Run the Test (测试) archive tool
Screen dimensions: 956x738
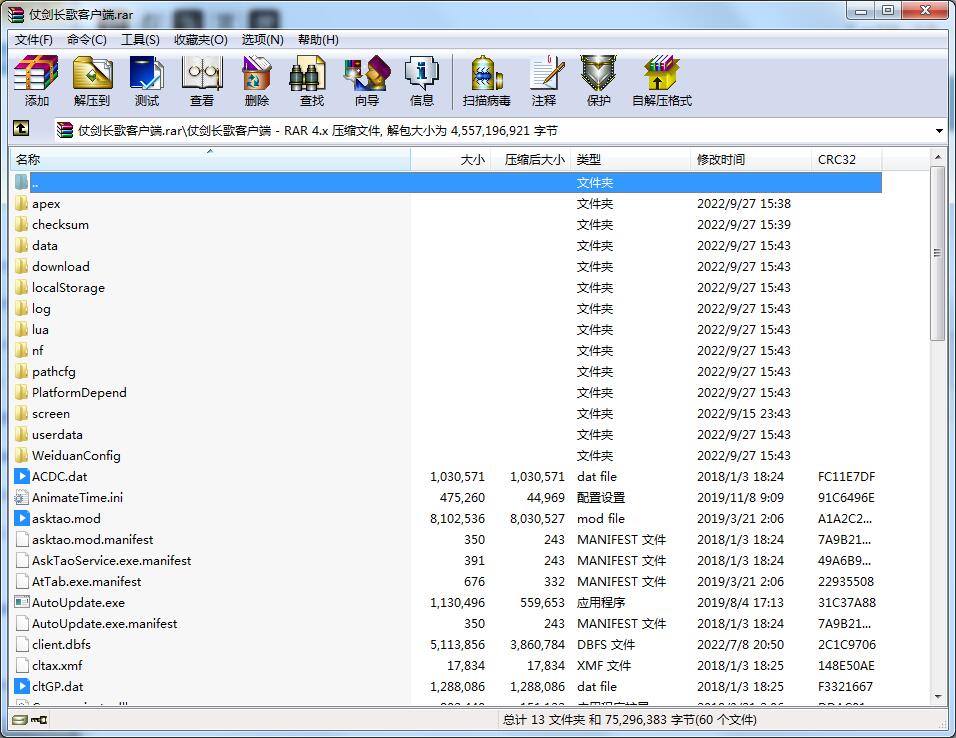[x=147, y=80]
